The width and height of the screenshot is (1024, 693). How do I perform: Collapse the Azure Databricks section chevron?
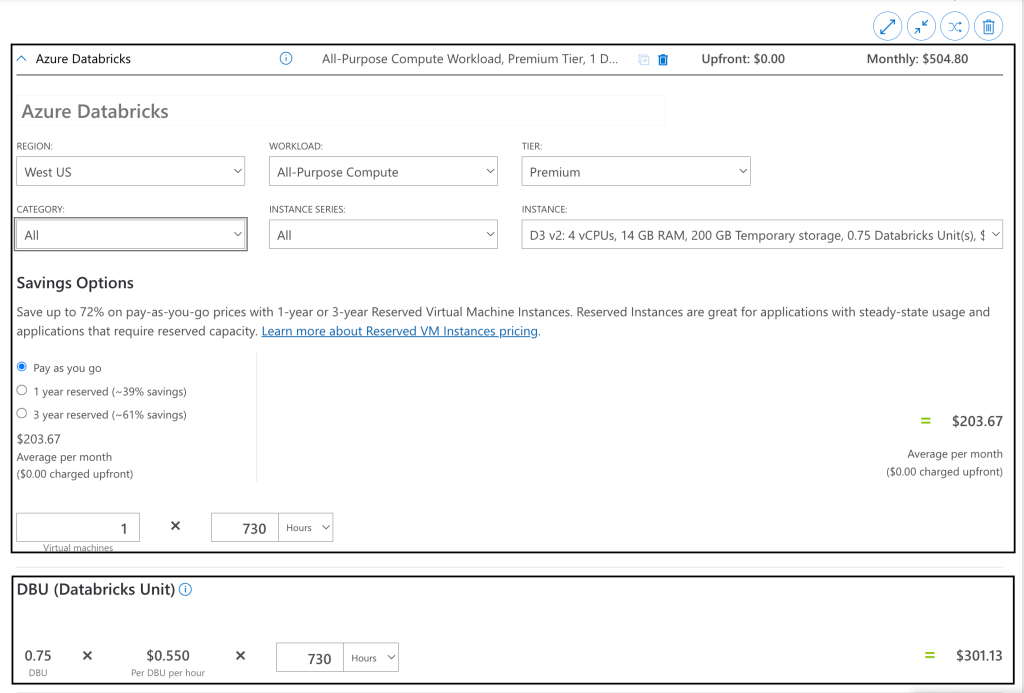[22, 59]
